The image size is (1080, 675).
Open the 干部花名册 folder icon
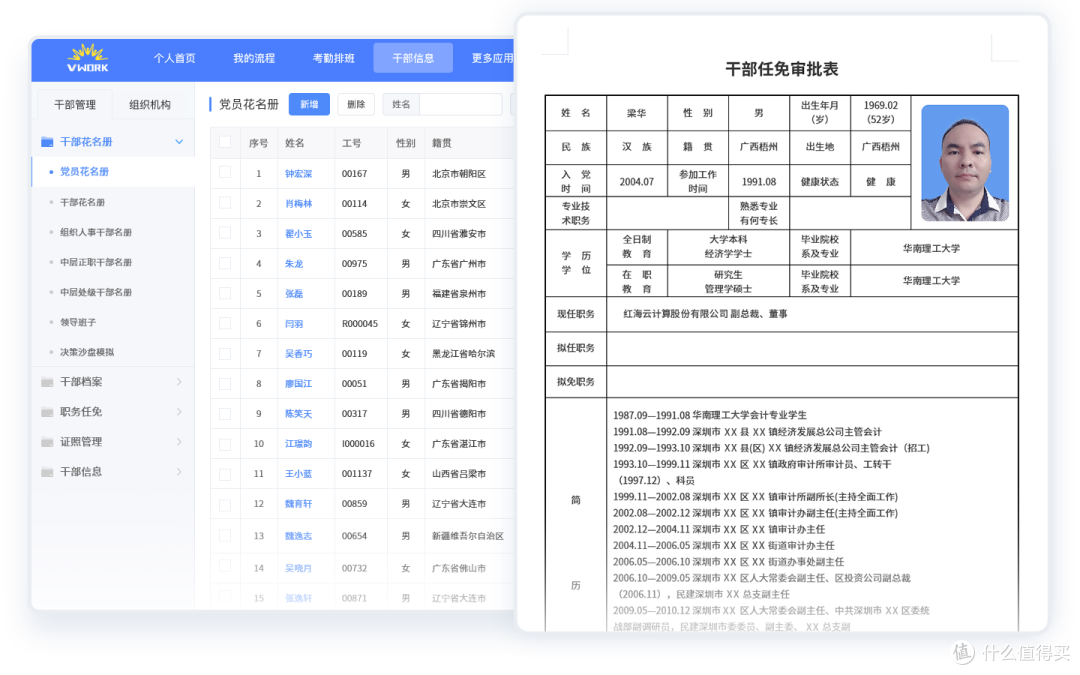pos(47,142)
